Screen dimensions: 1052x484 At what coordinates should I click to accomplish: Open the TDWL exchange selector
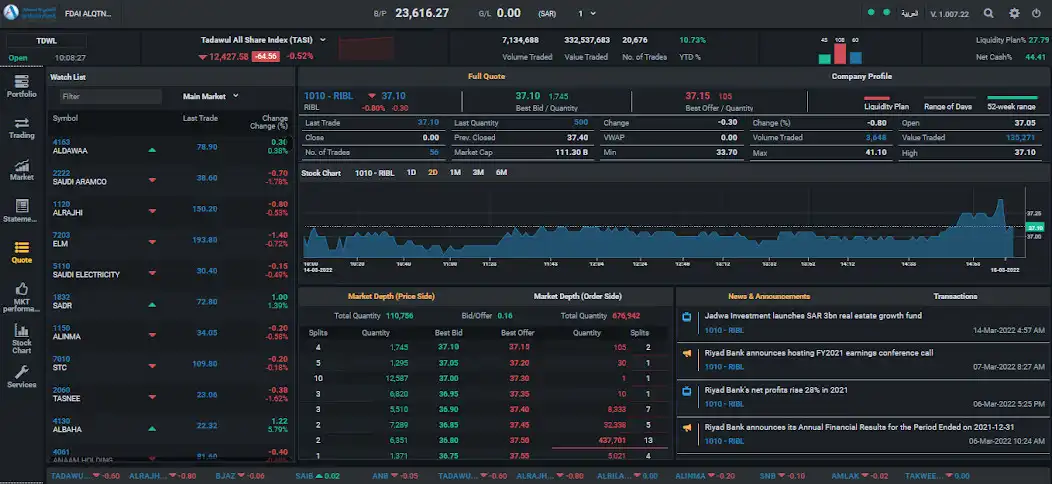pyautogui.click(x=46, y=40)
